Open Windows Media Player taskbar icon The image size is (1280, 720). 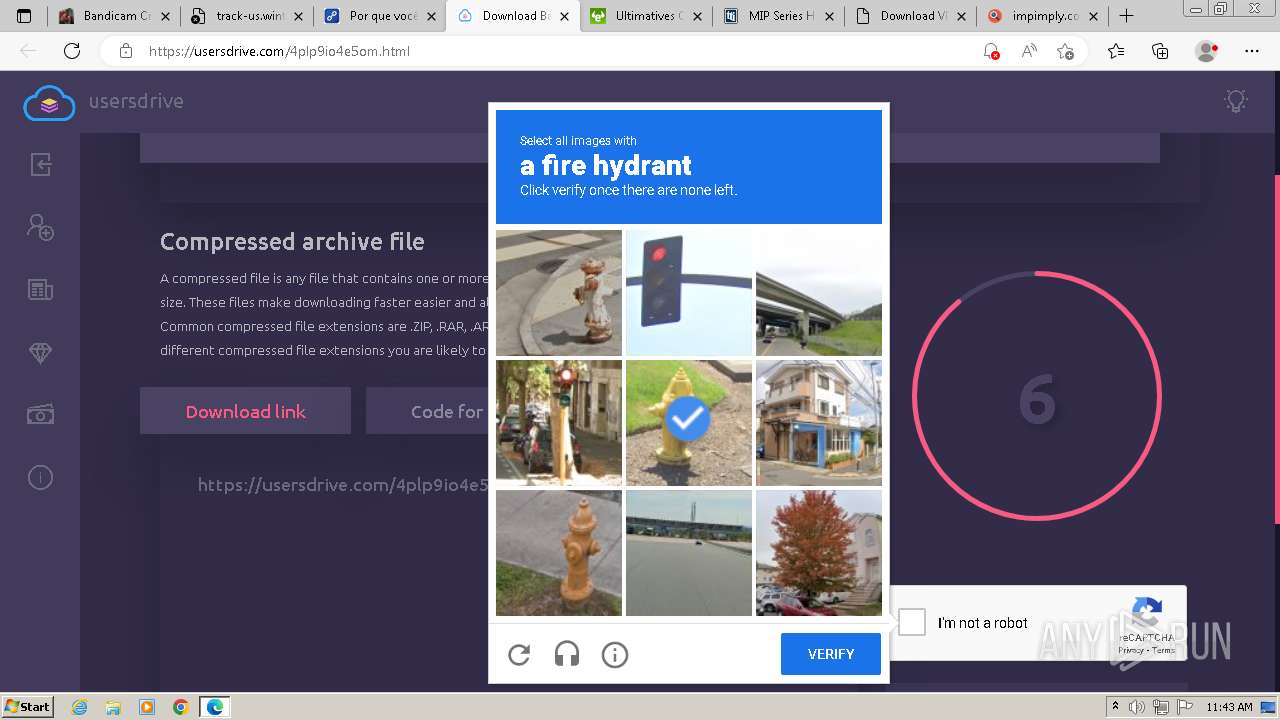(x=147, y=707)
